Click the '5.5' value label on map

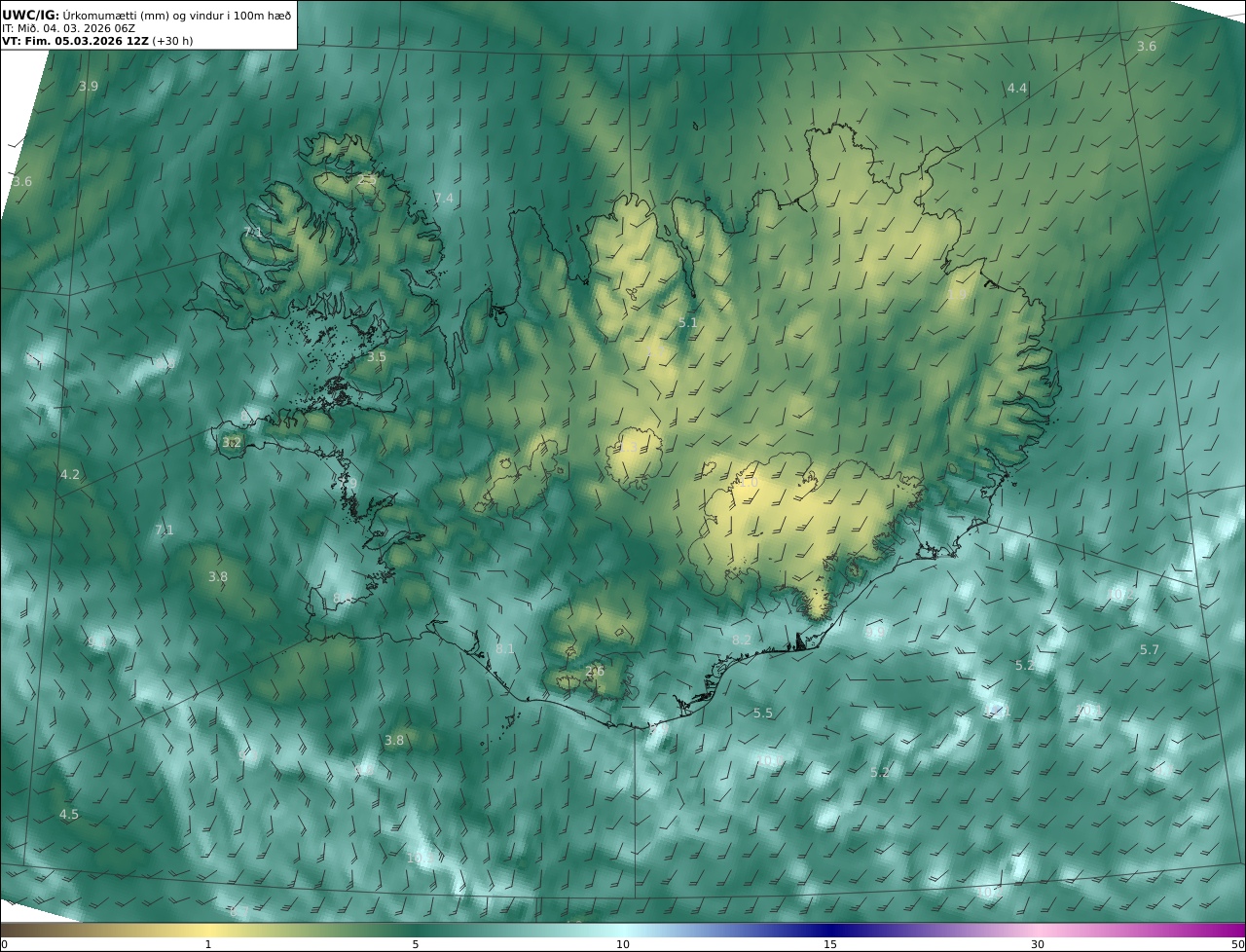763,714
